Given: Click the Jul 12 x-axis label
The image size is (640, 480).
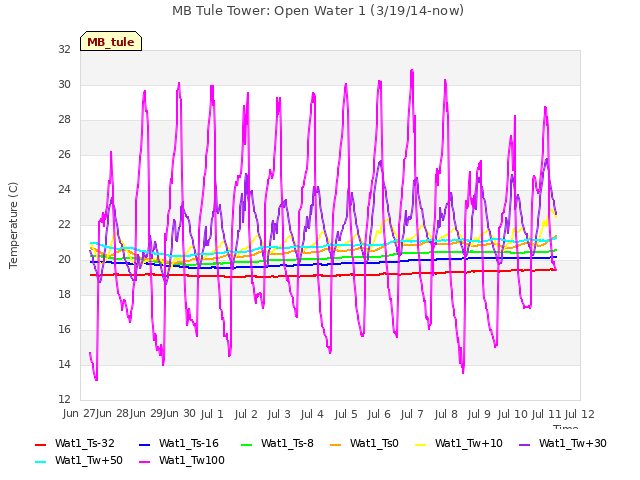Looking at the screenshot, I should pos(580,414).
